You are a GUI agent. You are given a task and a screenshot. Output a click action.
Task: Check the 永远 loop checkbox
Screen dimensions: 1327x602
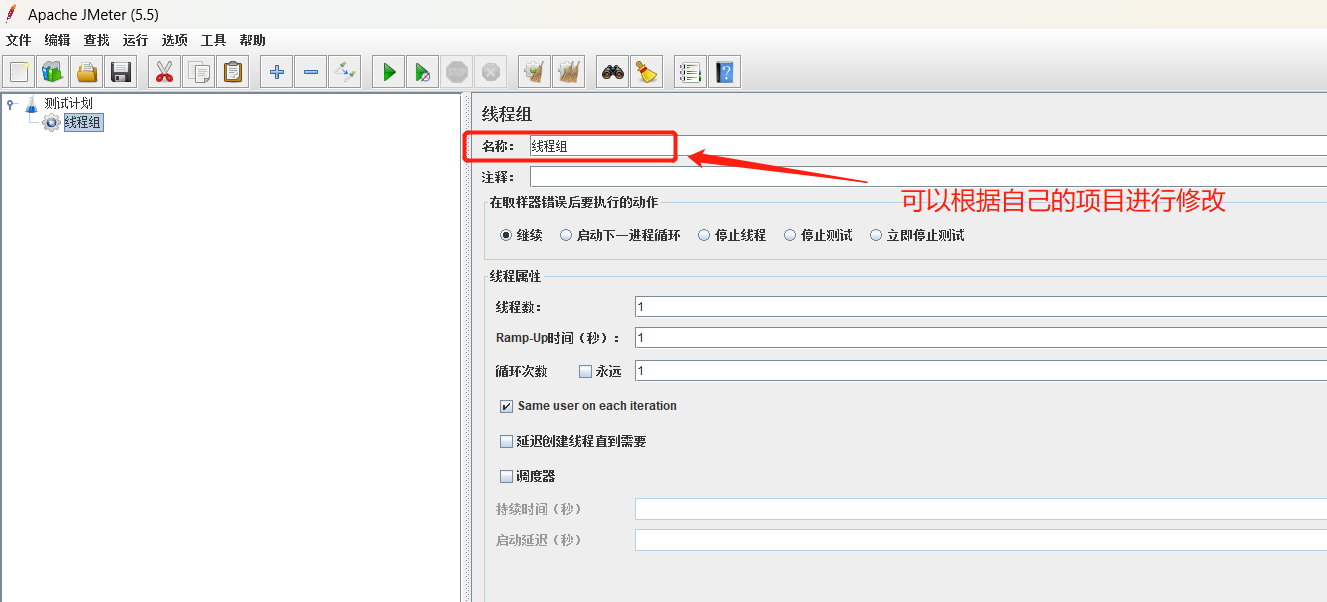[x=586, y=372]
